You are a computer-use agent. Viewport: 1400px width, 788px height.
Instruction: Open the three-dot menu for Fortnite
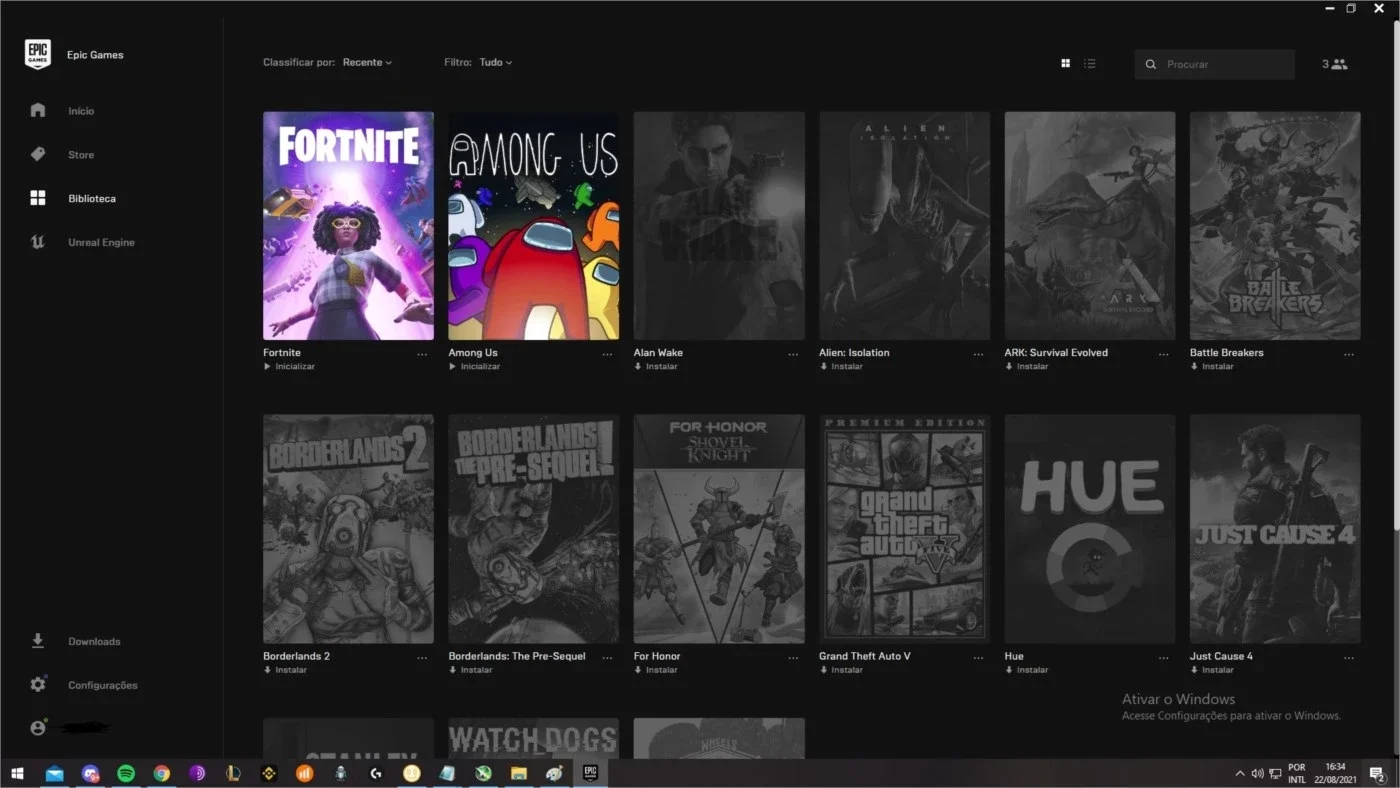click(x=422, y=354)
